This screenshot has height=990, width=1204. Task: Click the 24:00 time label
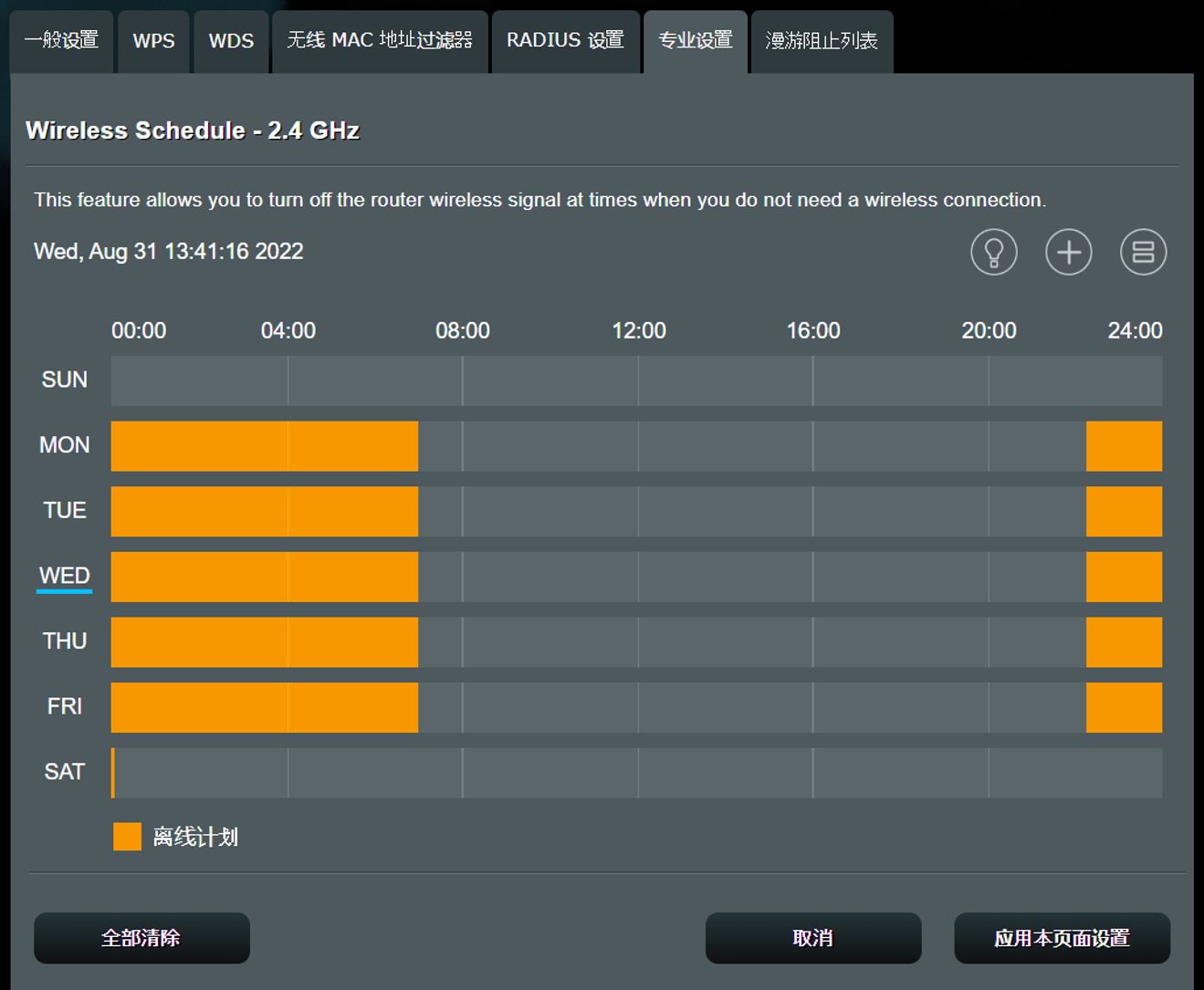1136,330
